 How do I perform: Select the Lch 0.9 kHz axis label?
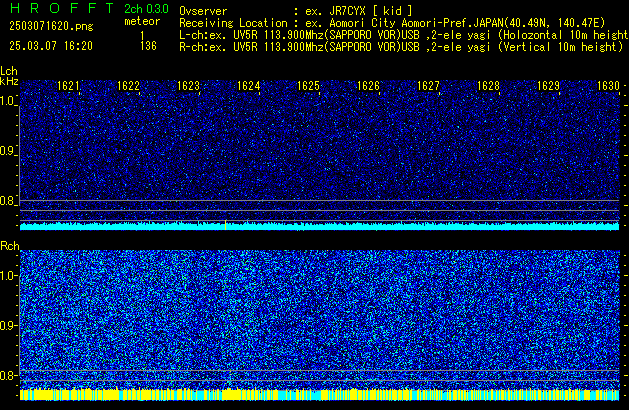pyautogui.click(x=8, y=151)
